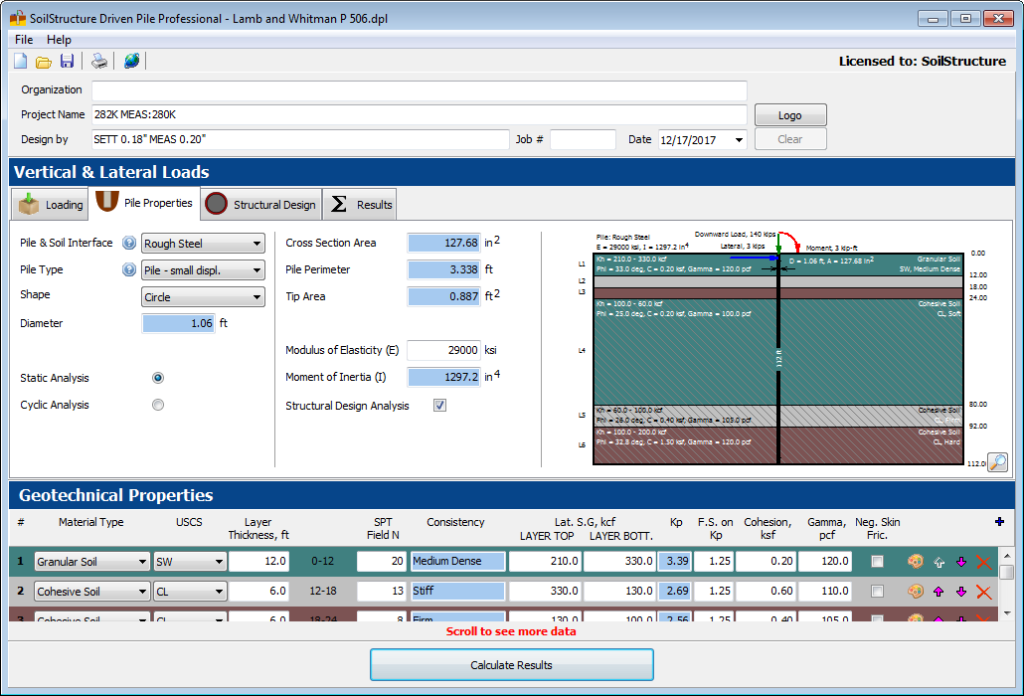Switch to the Pile Properties tab
Image resolution: width=1024 pixels, height=696 pixels.
pos(144,203)
